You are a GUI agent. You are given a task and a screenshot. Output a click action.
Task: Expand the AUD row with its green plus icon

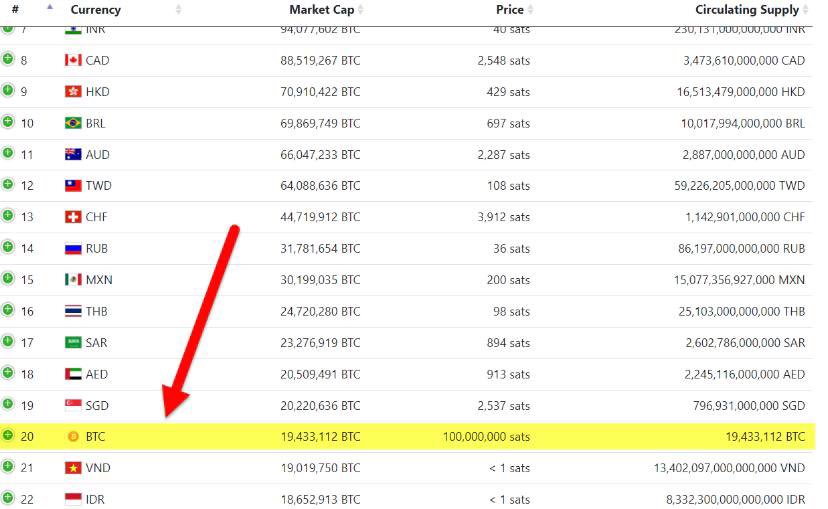(7, 153)
